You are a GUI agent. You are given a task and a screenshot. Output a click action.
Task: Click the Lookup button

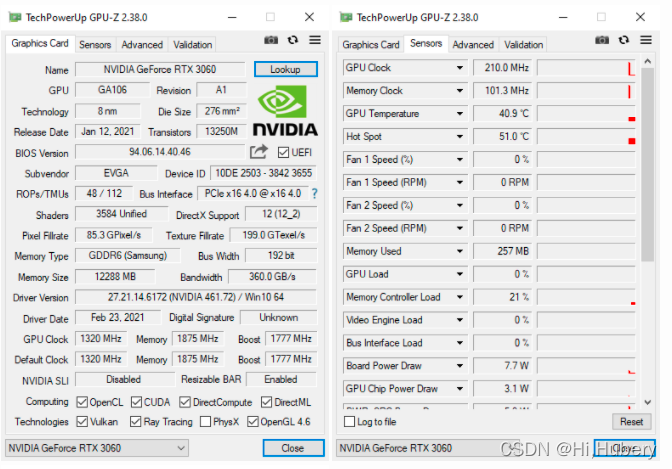point(285,69)
